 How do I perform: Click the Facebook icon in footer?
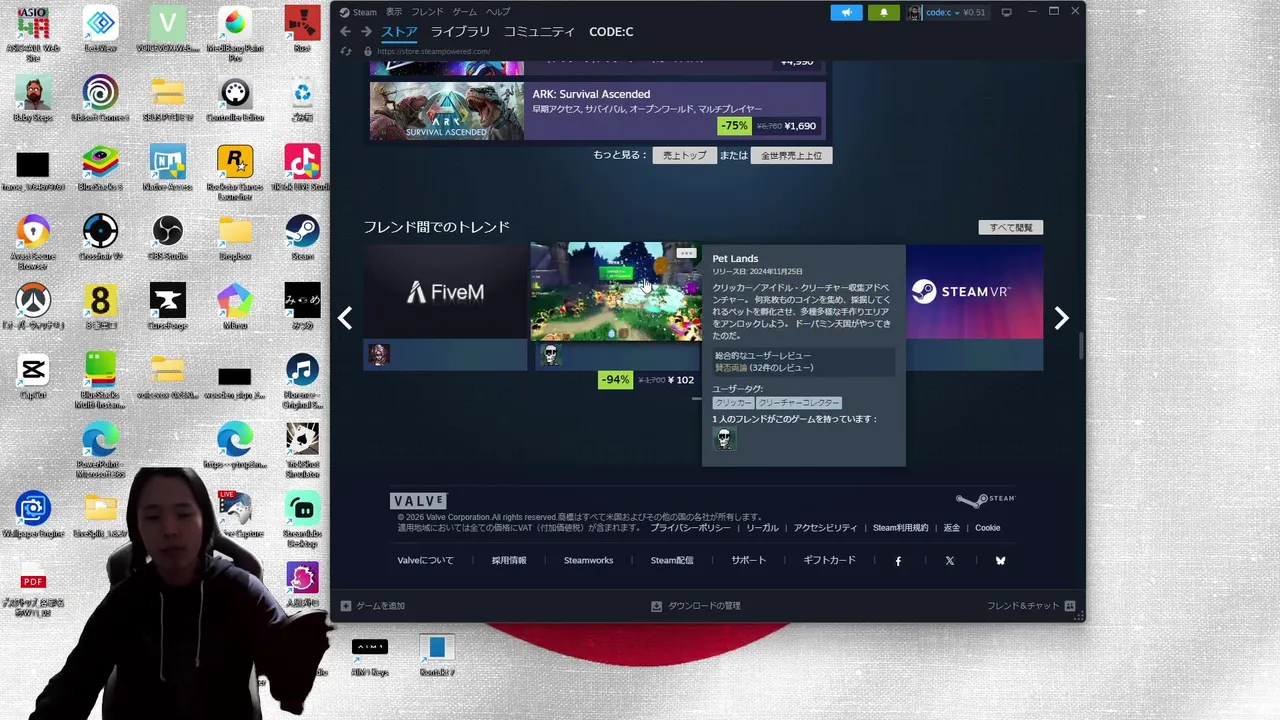coord(898,561)
